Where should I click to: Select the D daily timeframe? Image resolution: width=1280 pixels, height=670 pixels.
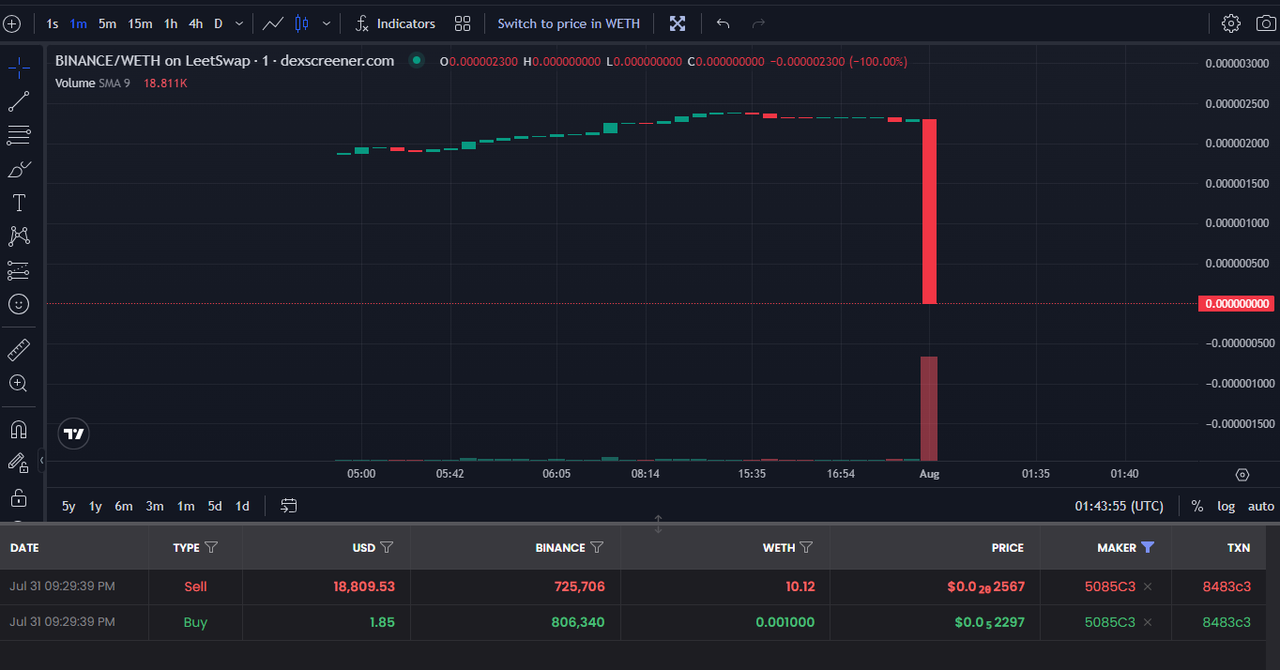click(218, 23)
